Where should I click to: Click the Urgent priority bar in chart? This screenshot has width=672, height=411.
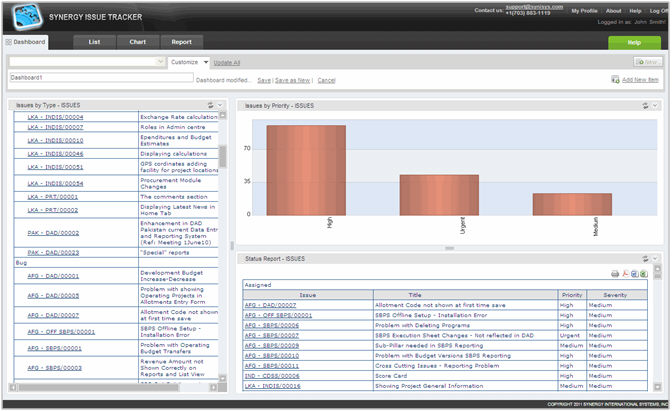point(439,195)
